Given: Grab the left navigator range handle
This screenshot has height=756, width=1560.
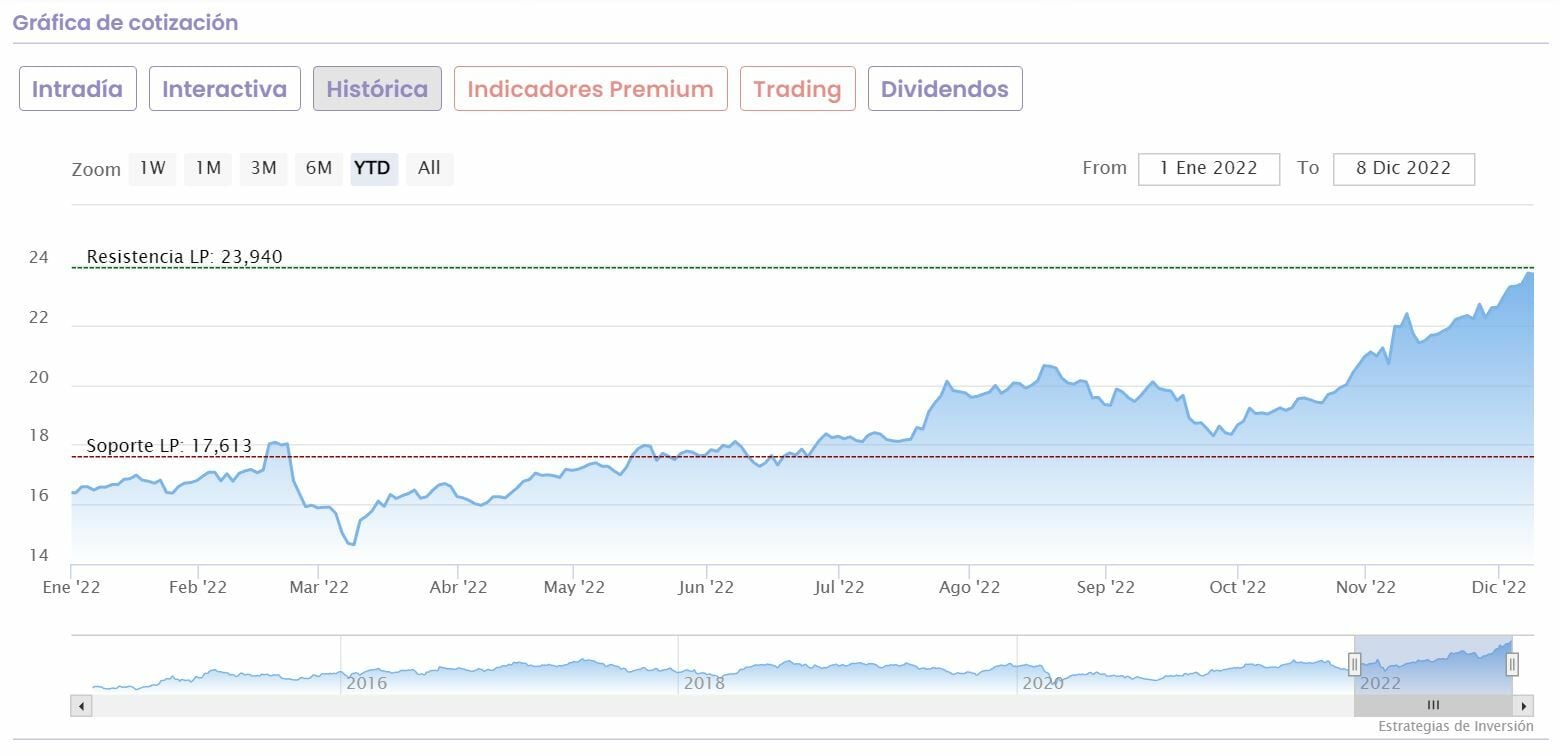Looking at the screenshot, I should (1355, 663).
